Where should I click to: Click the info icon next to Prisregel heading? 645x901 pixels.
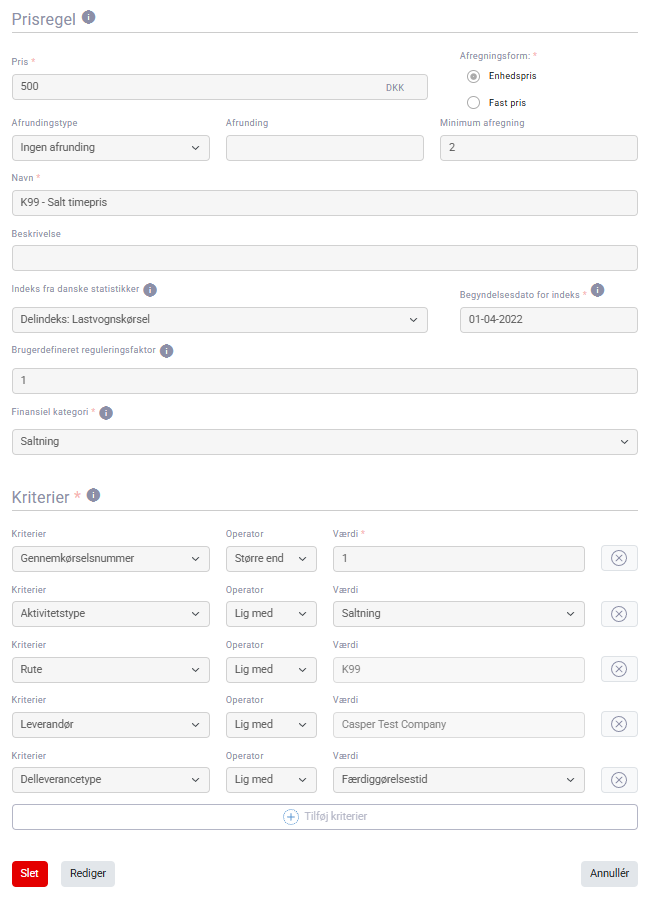[x=89, y=17]
